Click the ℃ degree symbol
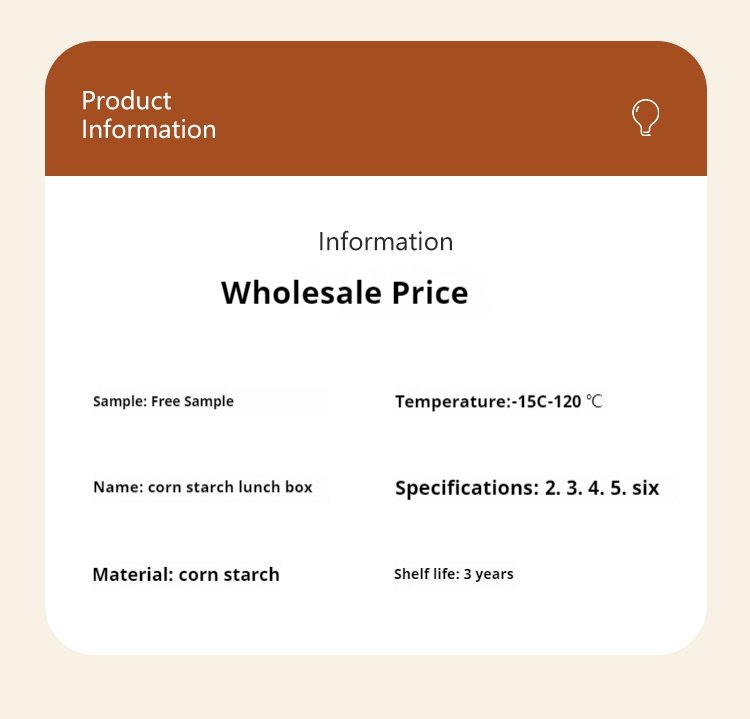This screenshot has height=719, width=750. (x=594, y=402)
